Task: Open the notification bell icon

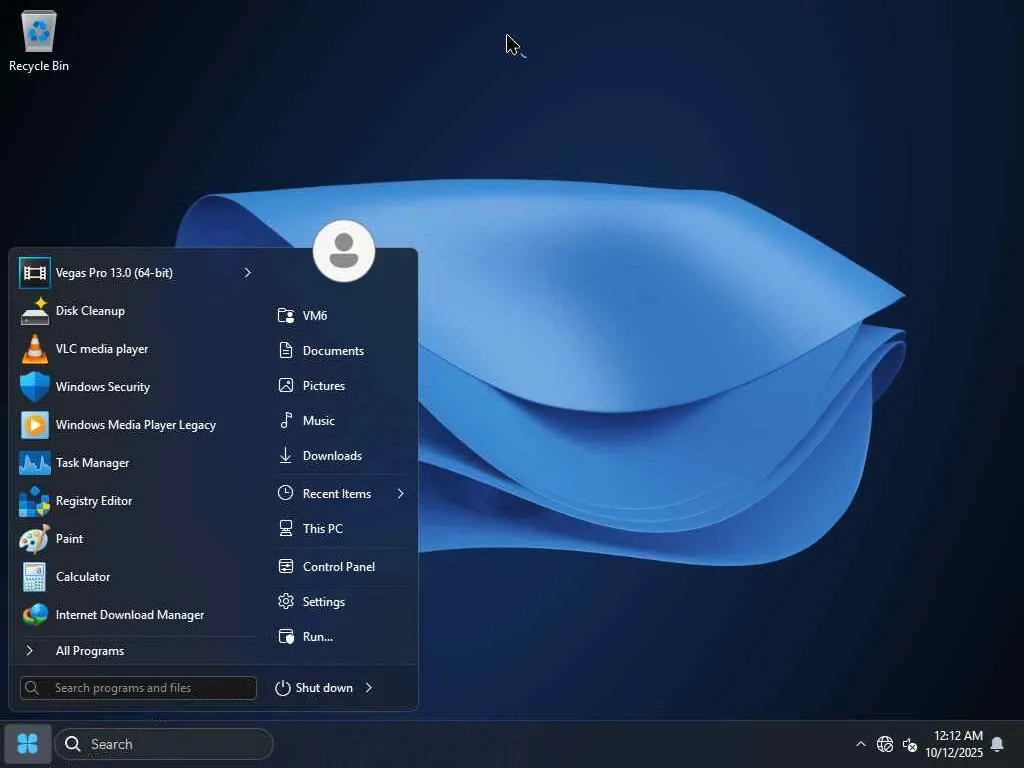Action: tap(997, 744)
